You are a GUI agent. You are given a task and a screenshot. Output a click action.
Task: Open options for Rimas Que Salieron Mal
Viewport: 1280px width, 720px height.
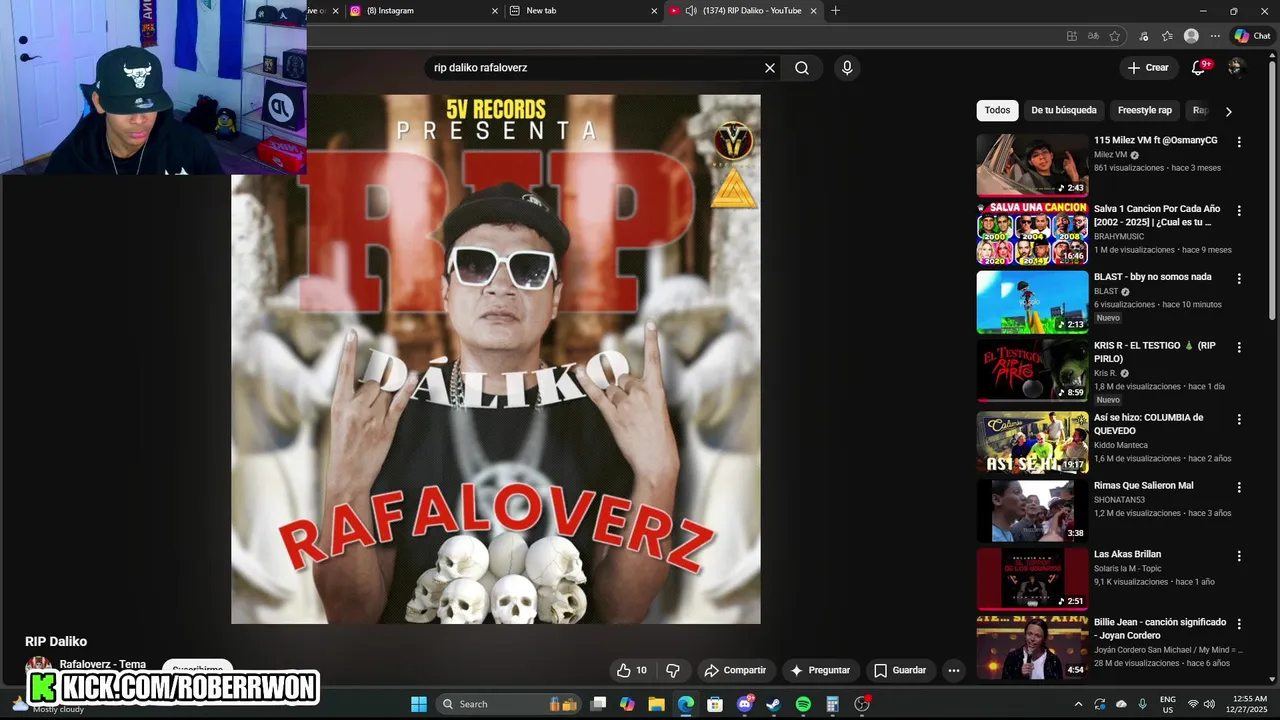(x=1239, y=487)
